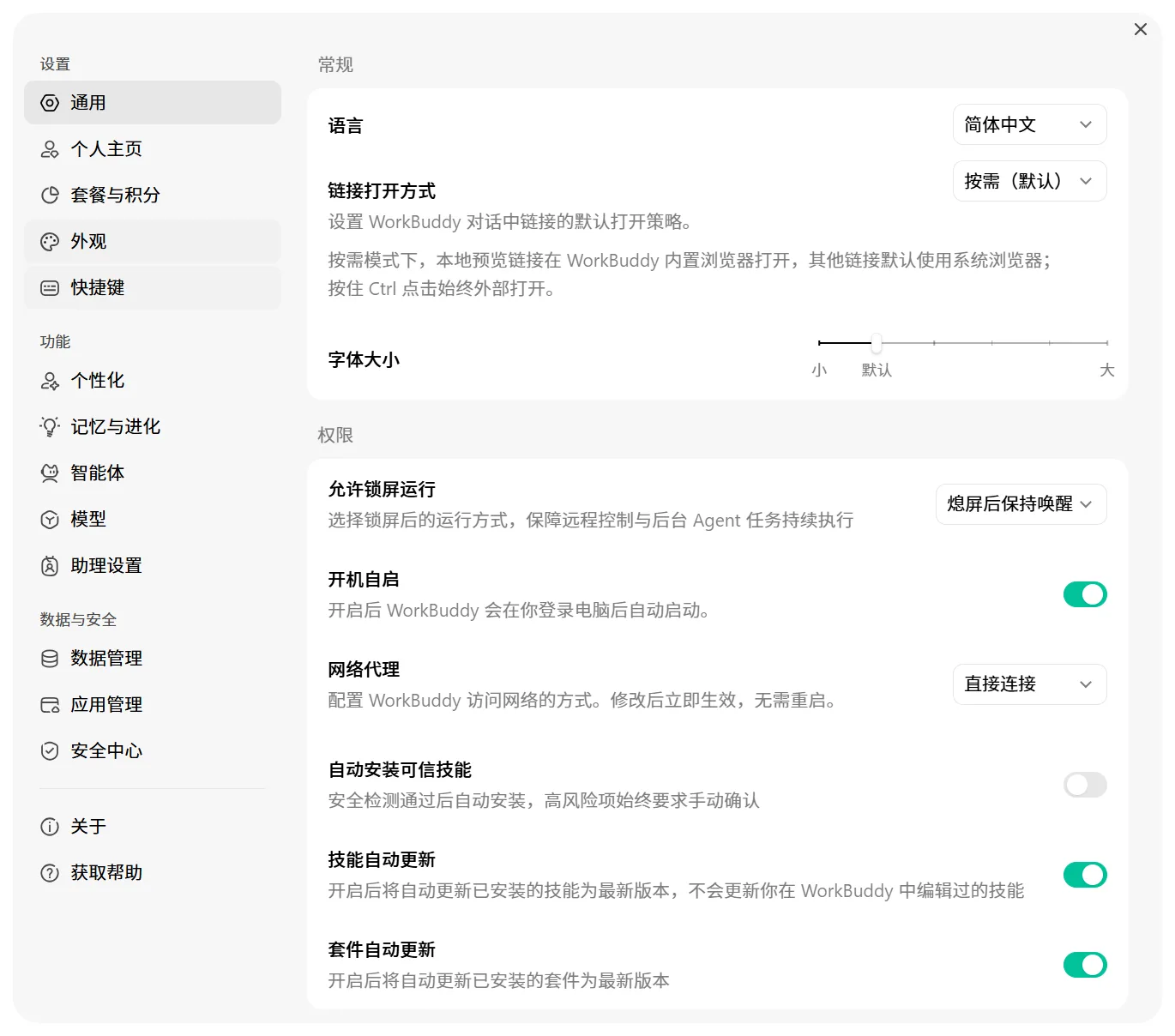Expand the 允许锁屏运行 dropdown 熄屏后保持唤醒
Viewport: 1175px width, 1036px height.
click(x=1021, y=504)
